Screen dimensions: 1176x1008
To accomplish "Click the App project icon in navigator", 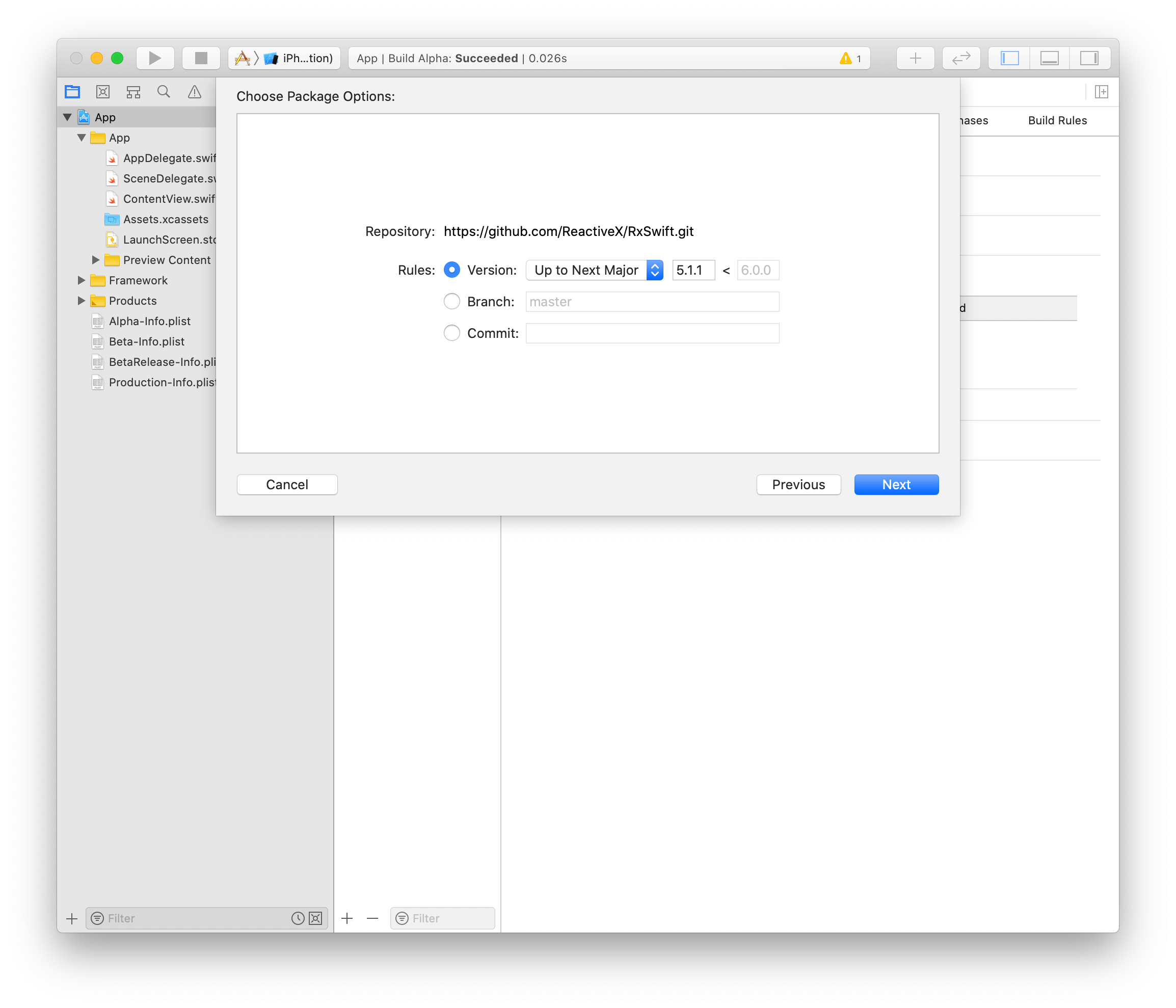I will tap(84, 118).
